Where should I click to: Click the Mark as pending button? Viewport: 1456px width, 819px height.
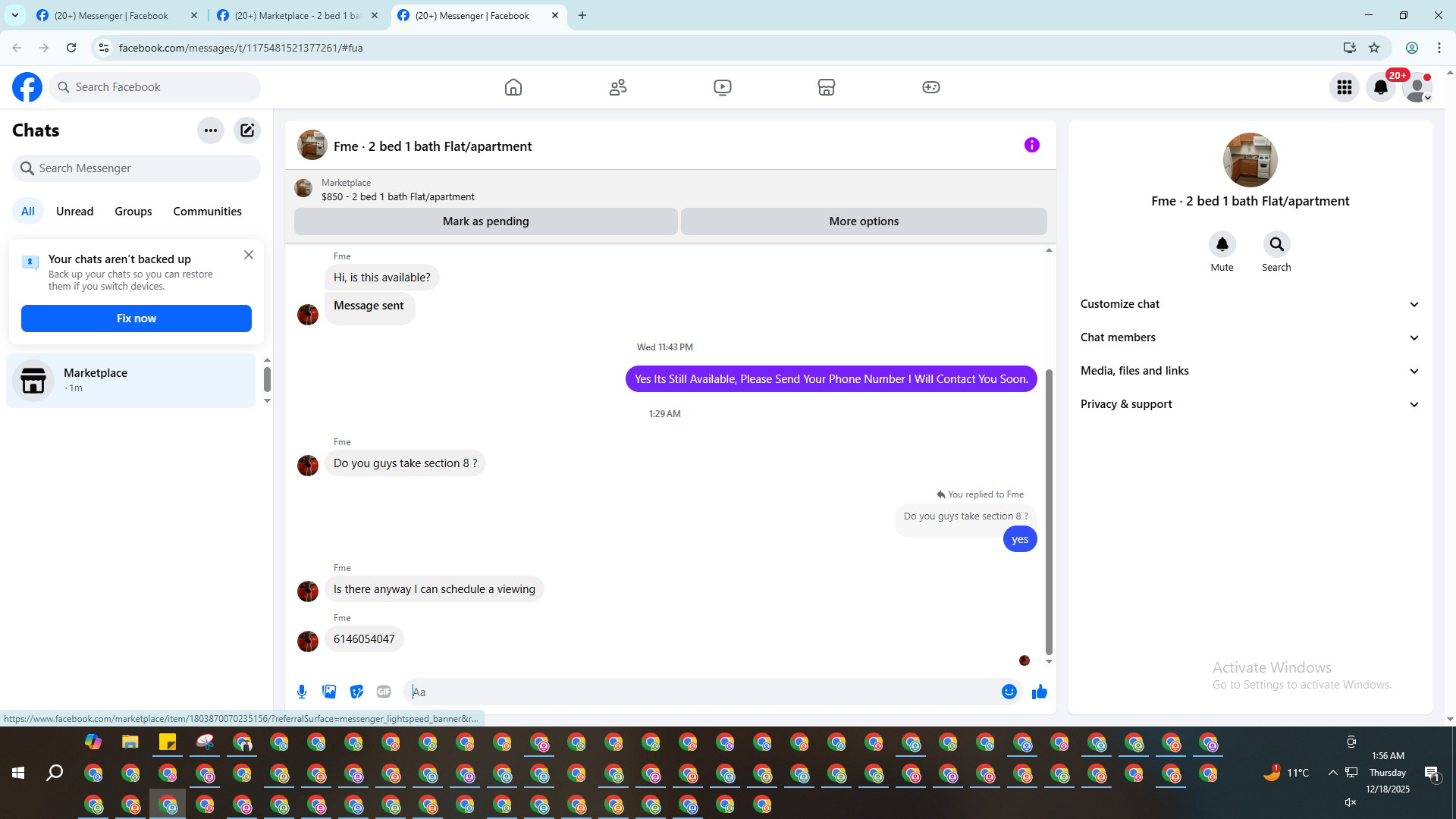click(485, 221)
